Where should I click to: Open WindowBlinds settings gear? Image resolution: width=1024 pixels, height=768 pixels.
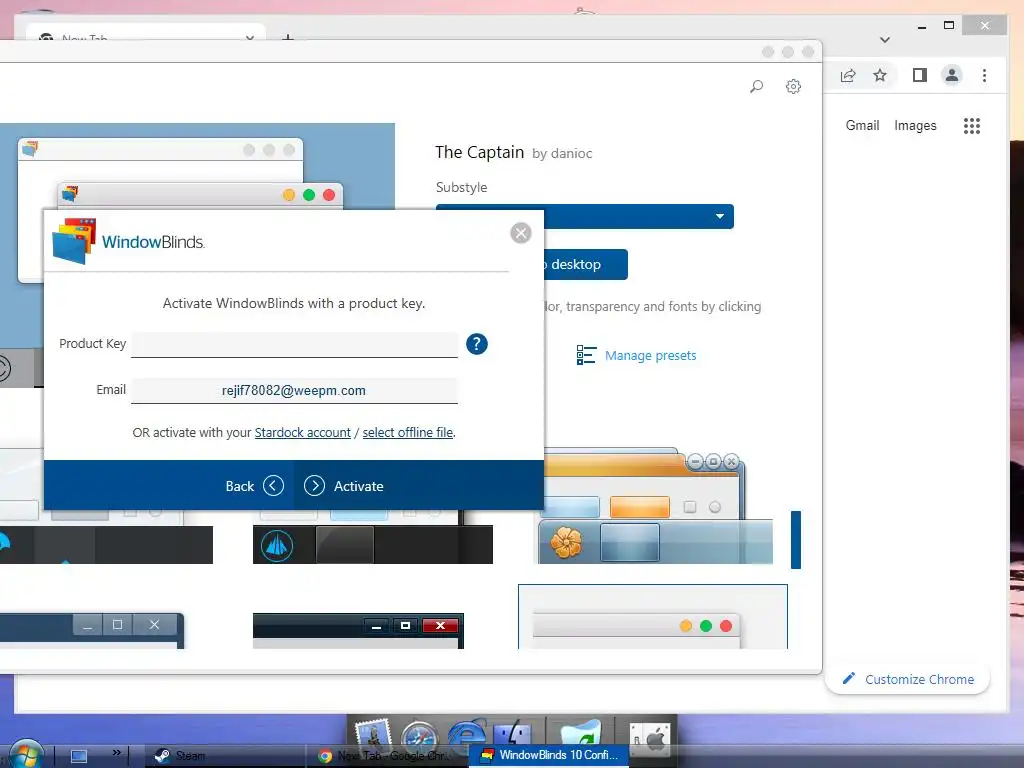(793, 86)
